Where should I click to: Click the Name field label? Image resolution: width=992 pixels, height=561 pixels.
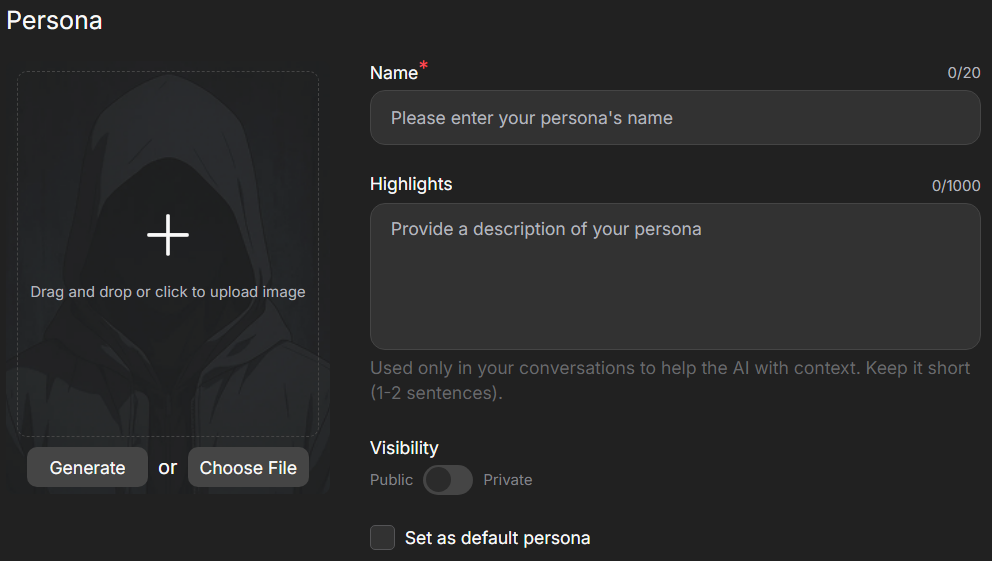393,73
